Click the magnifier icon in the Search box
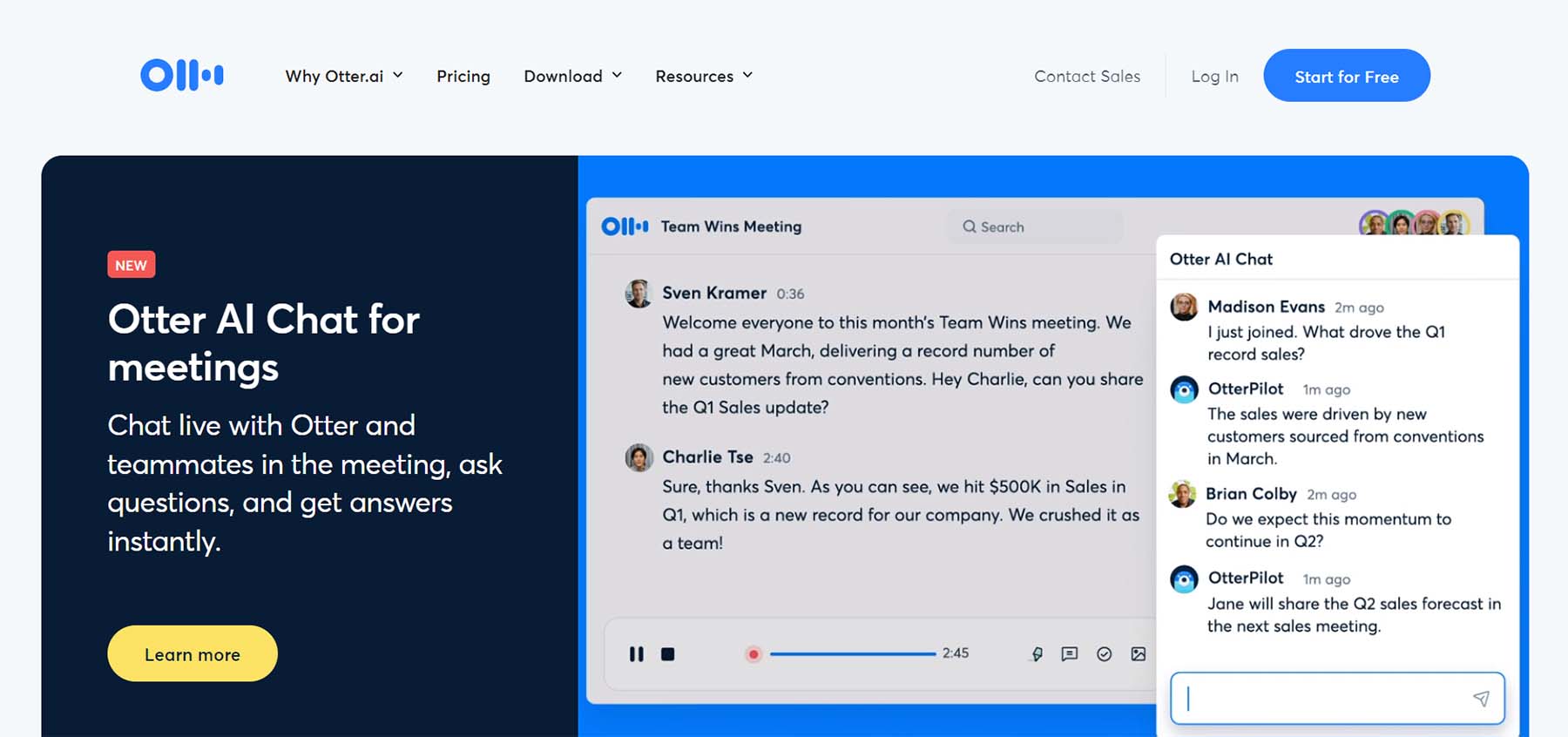Screen dimensions: 1568x737 tap(969, 227)
